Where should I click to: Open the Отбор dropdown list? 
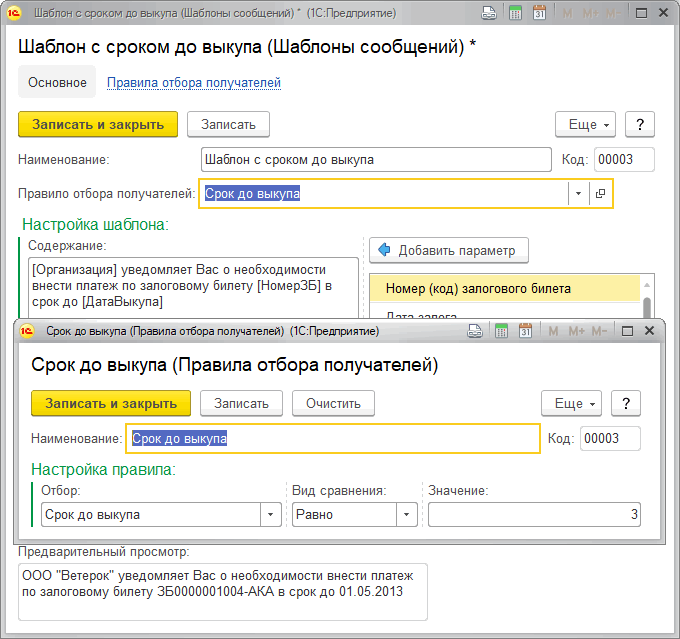[x=271, y=514]
